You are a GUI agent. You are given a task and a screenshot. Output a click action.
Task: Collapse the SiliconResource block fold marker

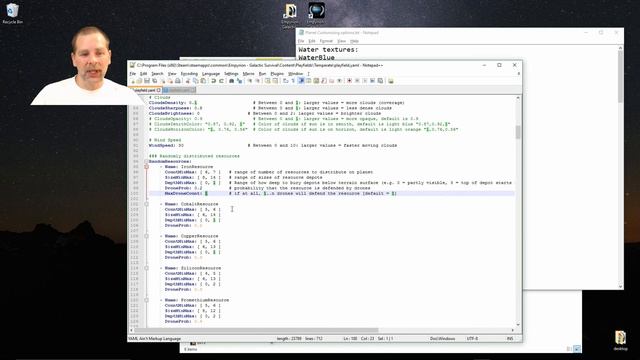[146, 268]
